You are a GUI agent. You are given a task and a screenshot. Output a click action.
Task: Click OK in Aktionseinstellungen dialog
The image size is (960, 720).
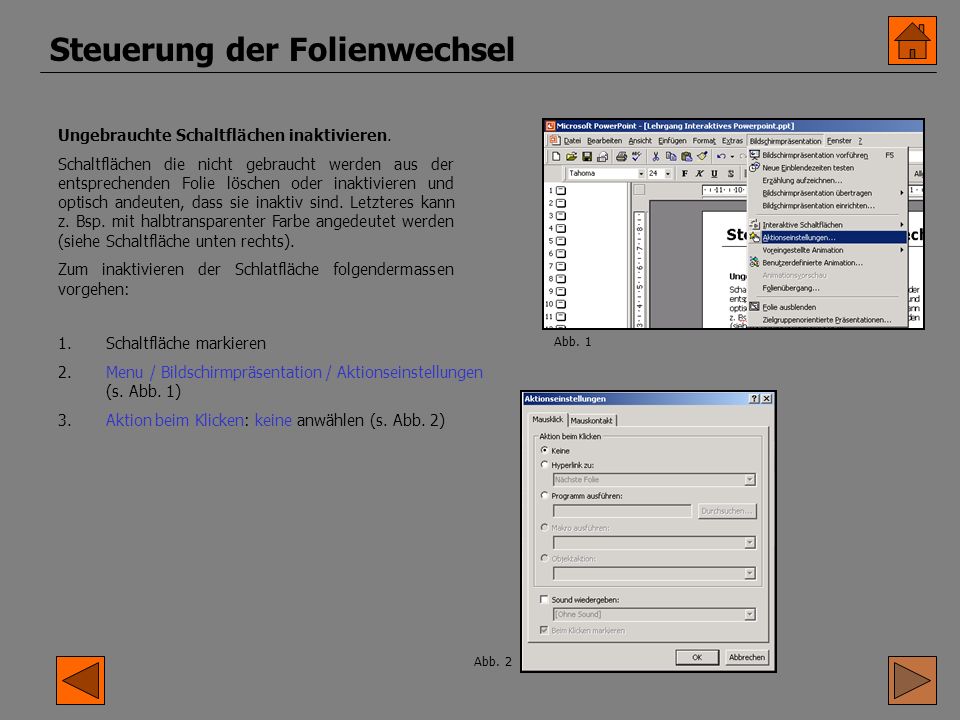click(x=697, y=658)
